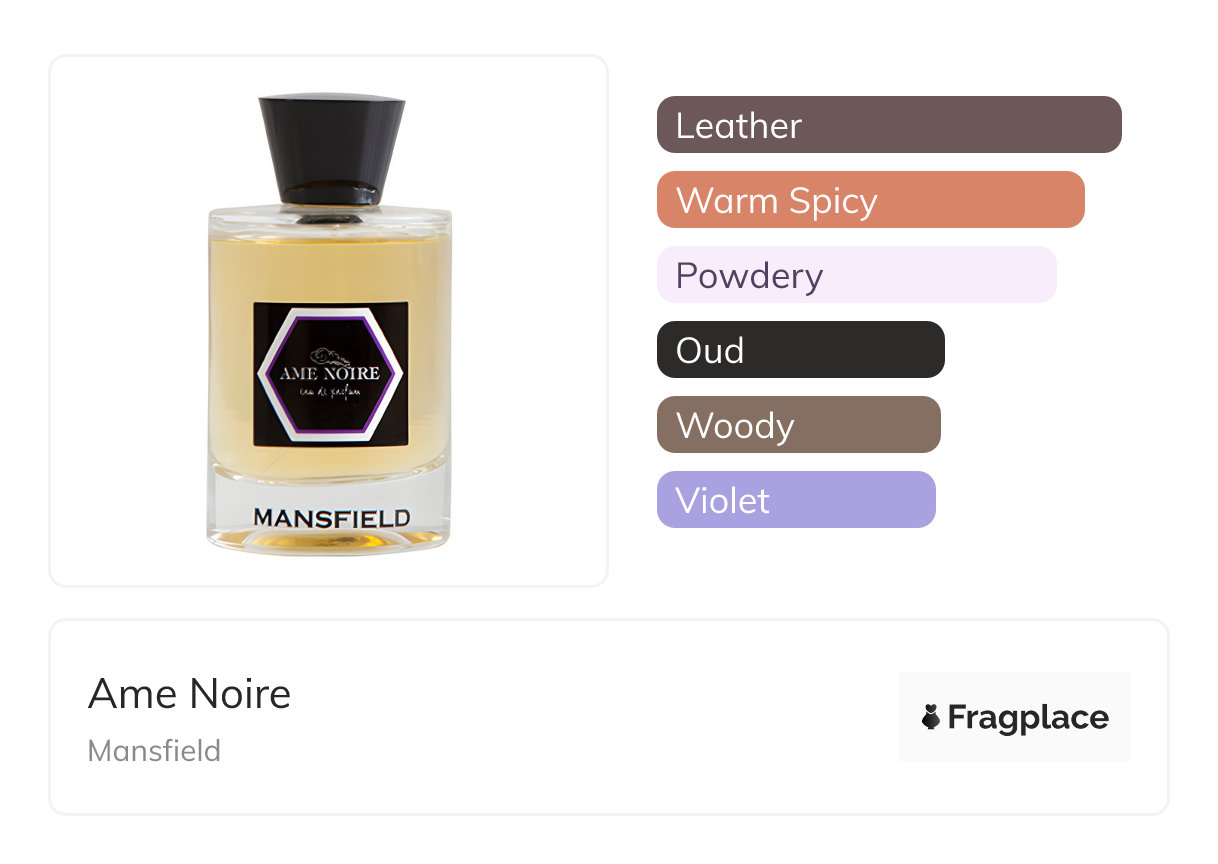Click the eau de parfum script on label
This screenshot has height=864, width=1218.
(x=330, y=394)
